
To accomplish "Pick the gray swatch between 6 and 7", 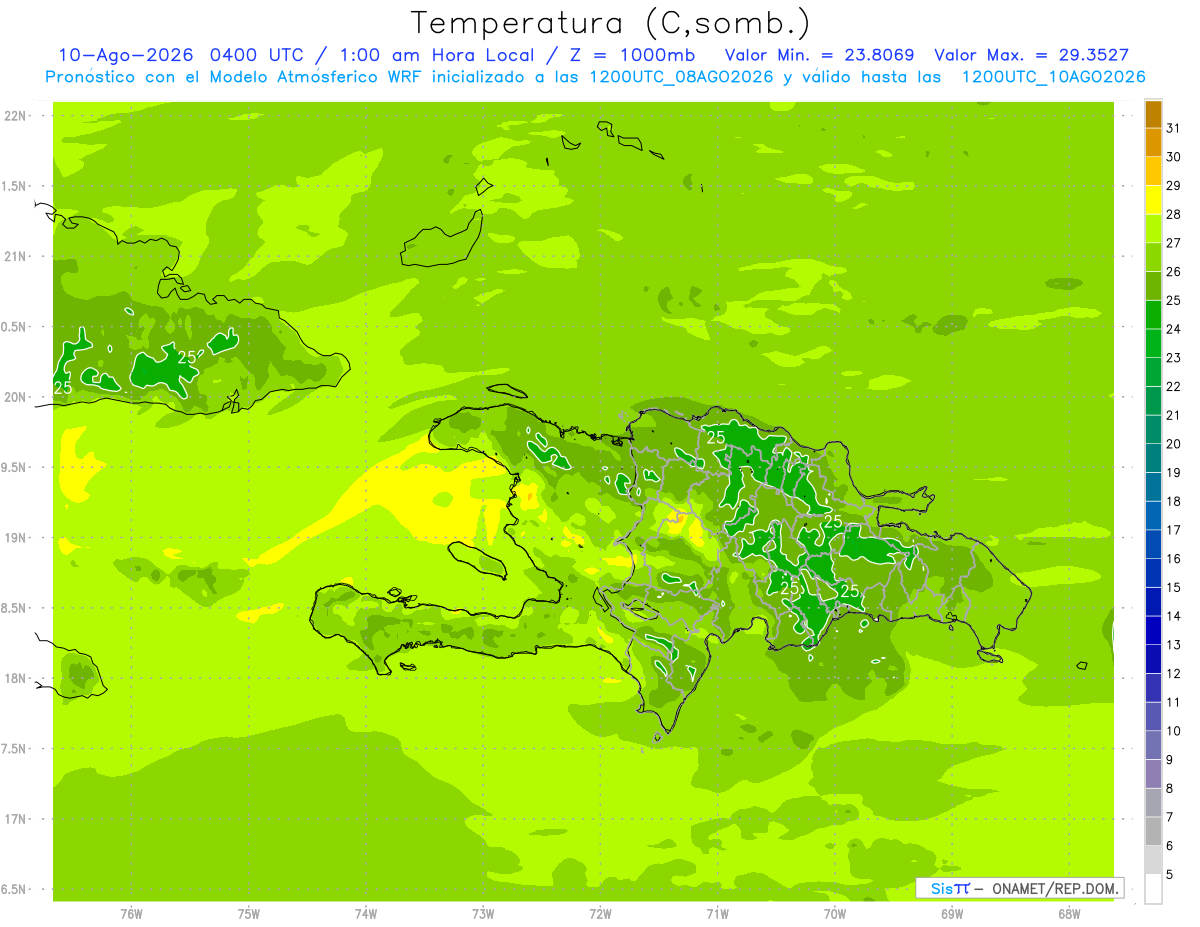I will pyautogui.click(x=1153, y=832).
